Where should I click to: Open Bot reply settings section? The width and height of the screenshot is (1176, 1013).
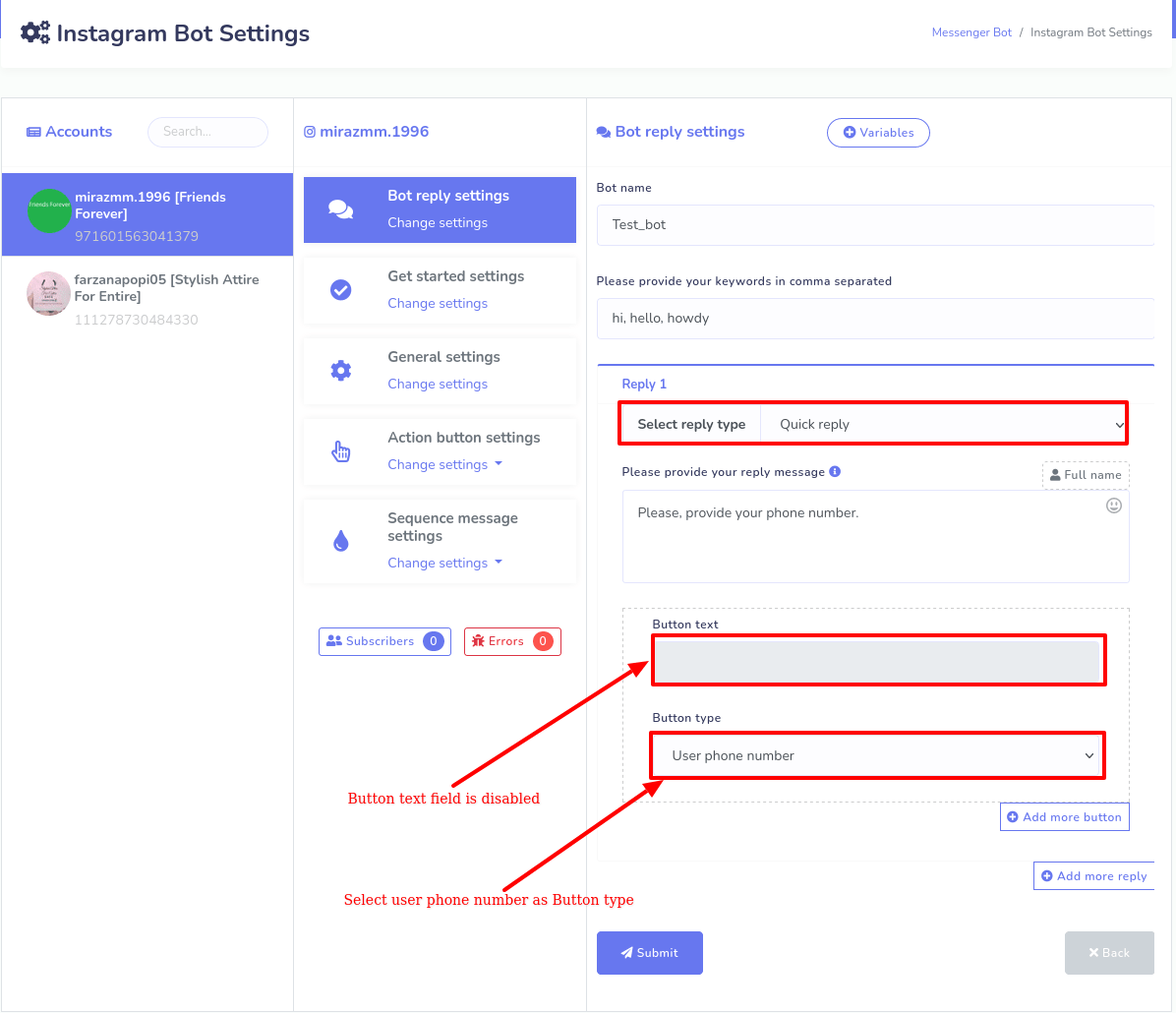click(x=440, y=209)
